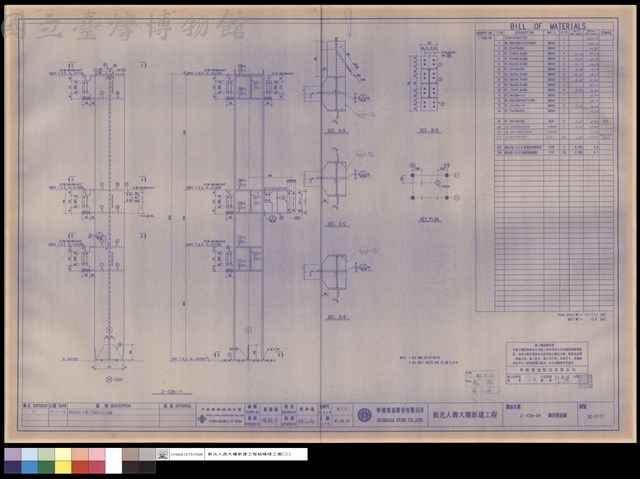Select the SEC. C-C section label
Image resolution: width=640 pixels, height=479 pixels.
click(x=337, y=224)
